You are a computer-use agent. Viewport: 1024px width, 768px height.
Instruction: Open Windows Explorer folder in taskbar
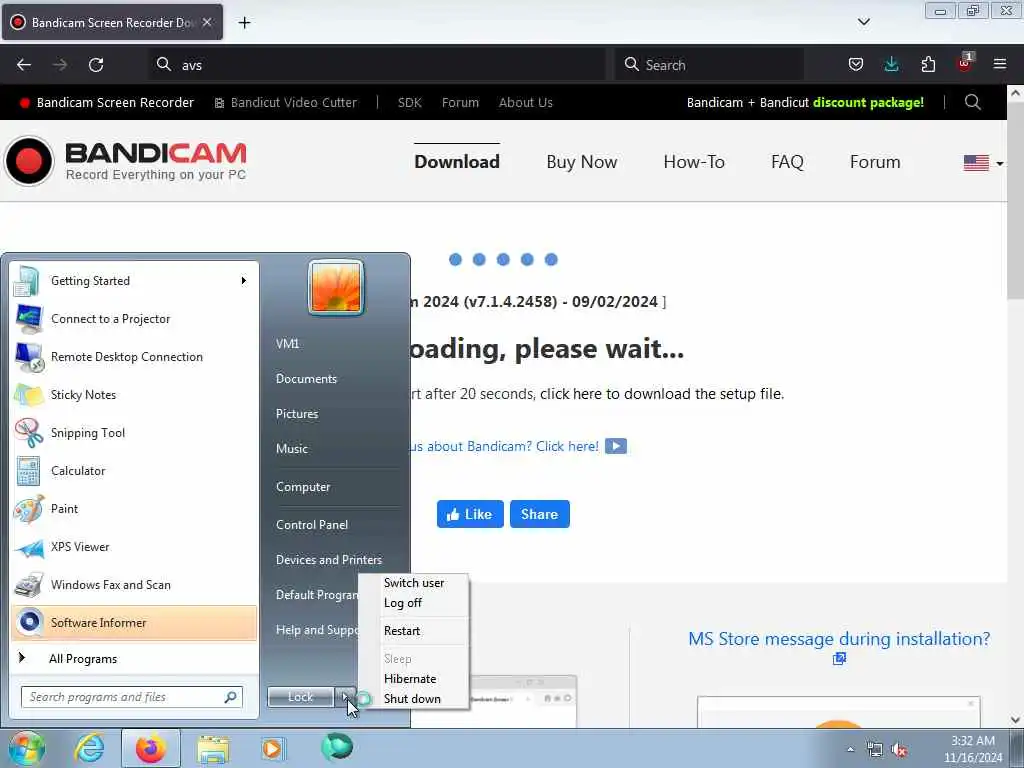[213, 749]
